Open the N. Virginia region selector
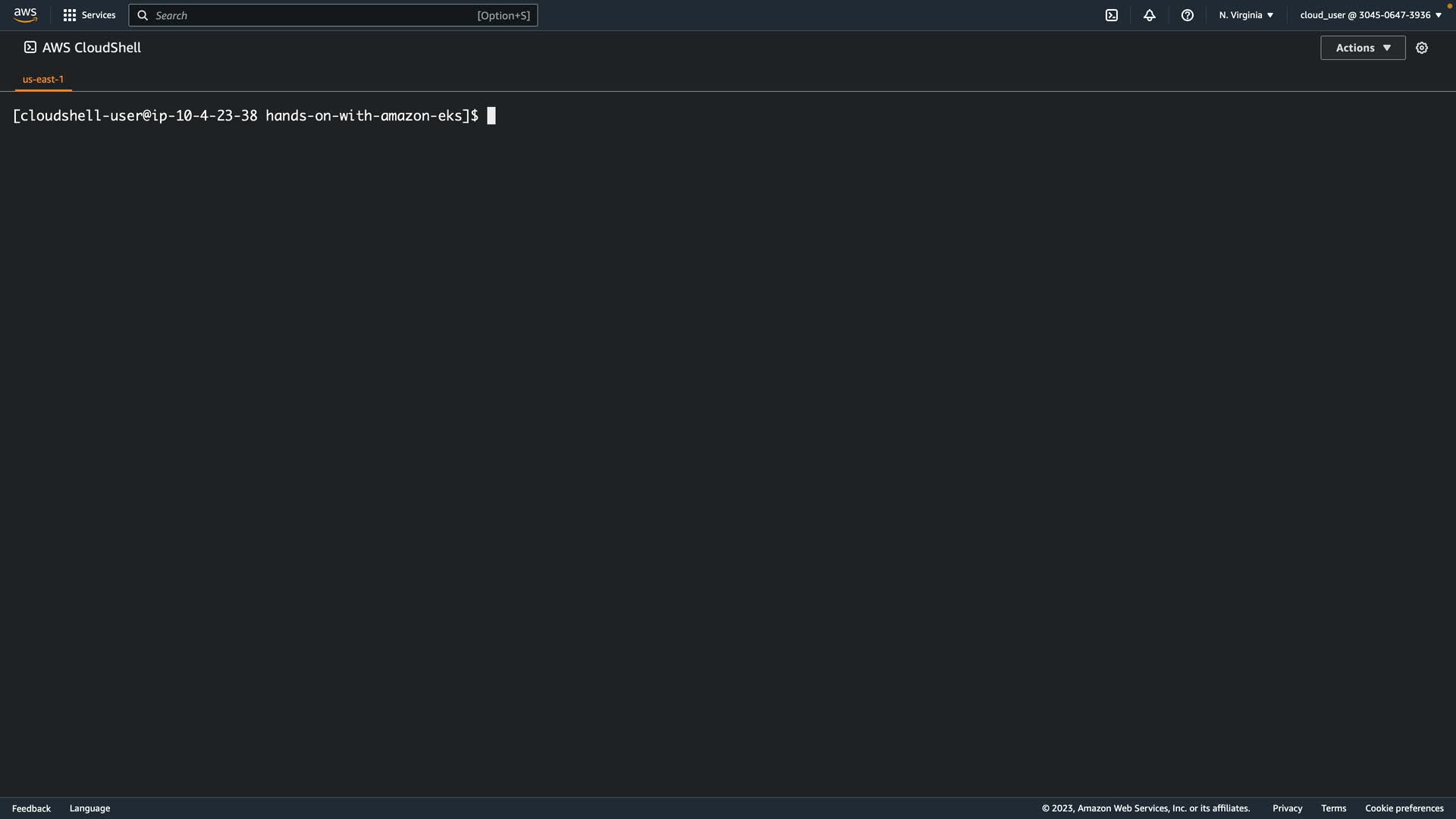 [1246, 15]
